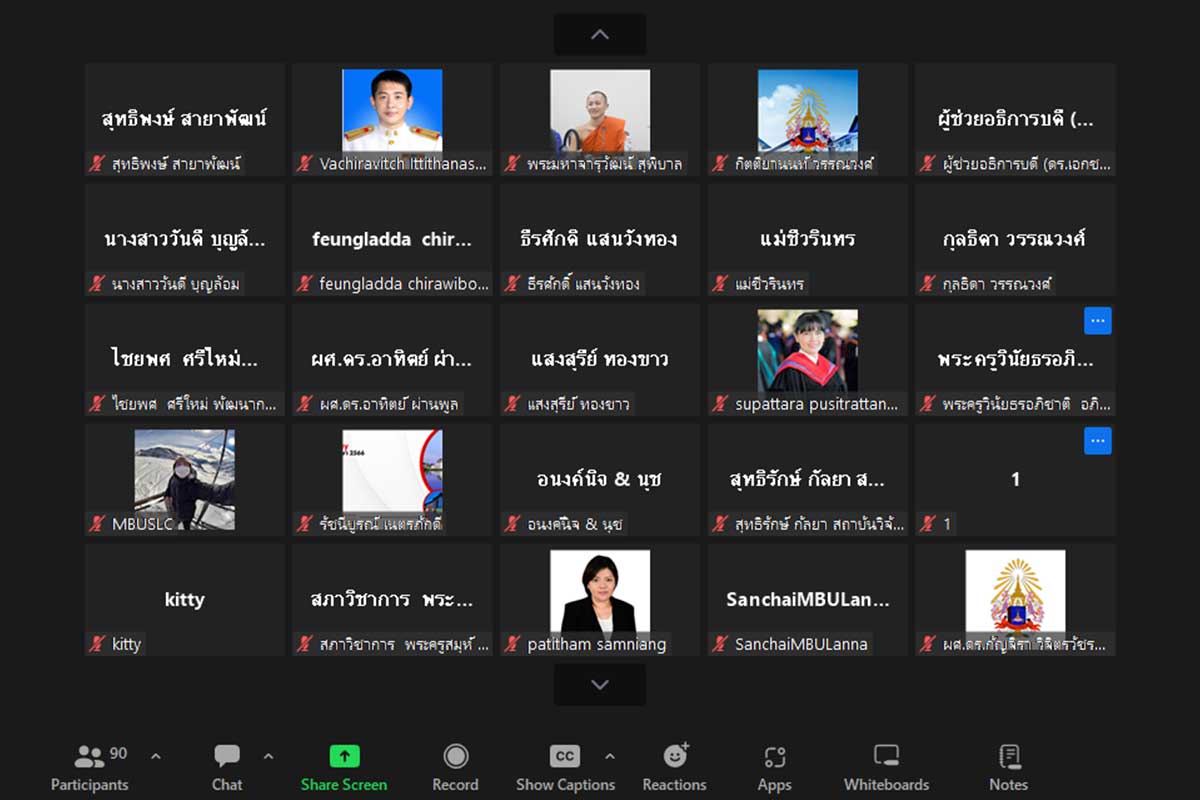Open the Reactions smiley icon
Viewport: 1200px width, 800px height.
click(x=675, y=756)
